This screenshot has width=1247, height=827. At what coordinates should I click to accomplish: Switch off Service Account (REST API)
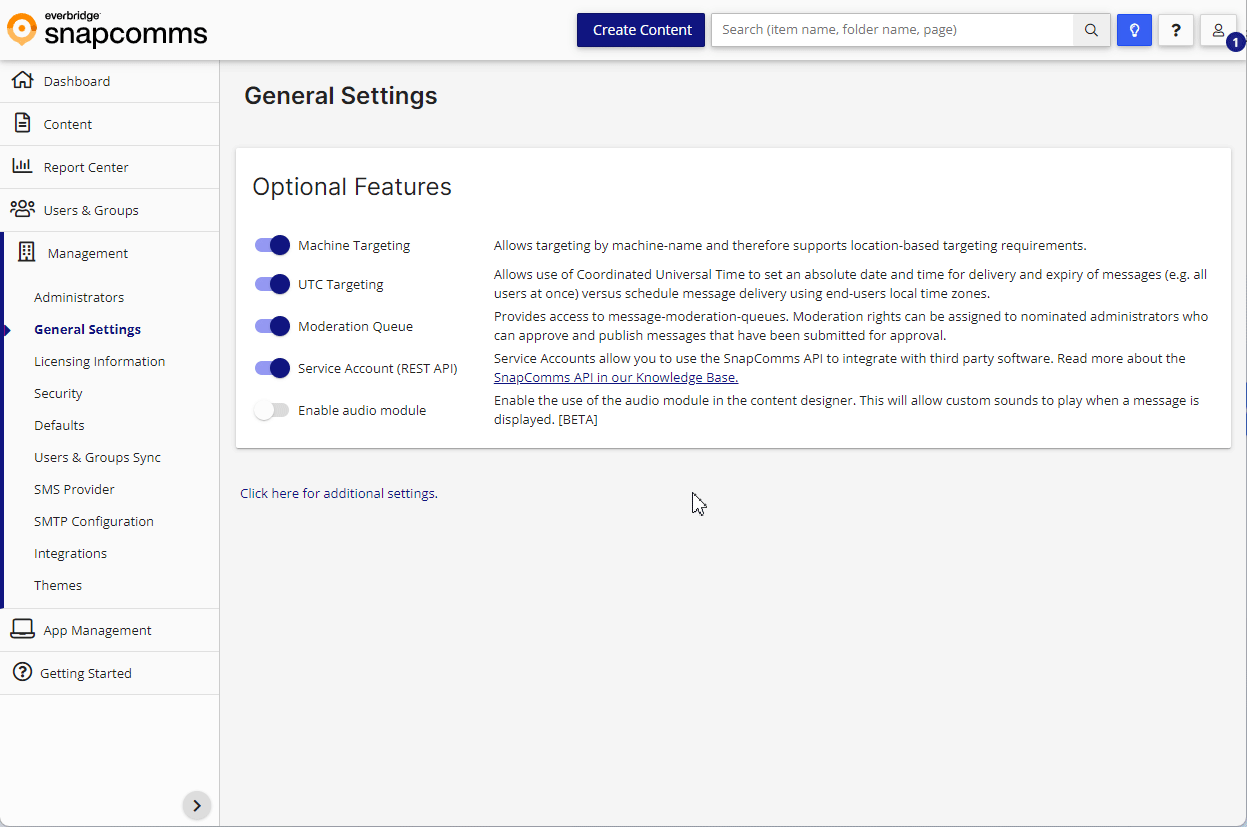click(272, 368)
